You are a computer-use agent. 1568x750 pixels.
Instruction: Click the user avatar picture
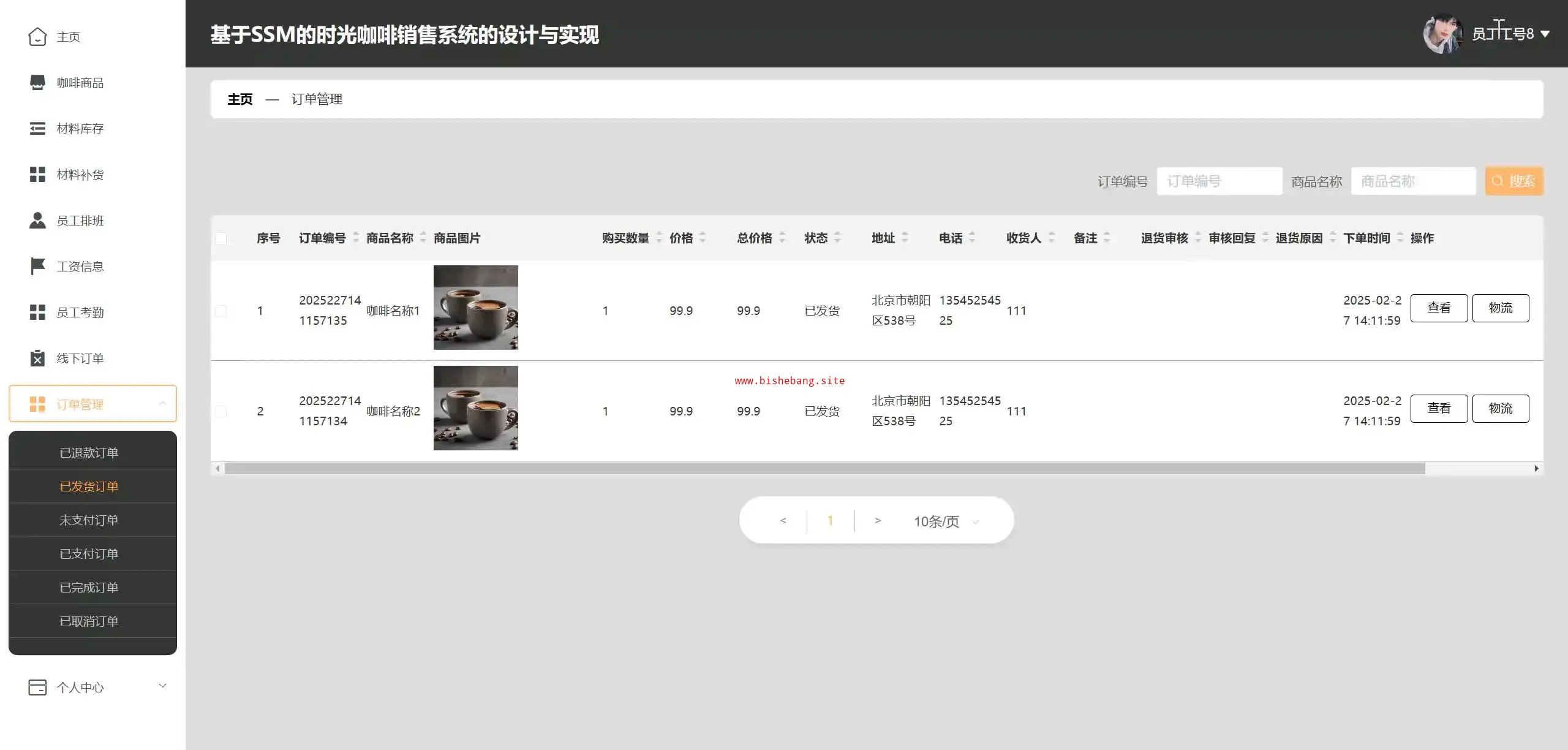click(x=1442, y=34)
